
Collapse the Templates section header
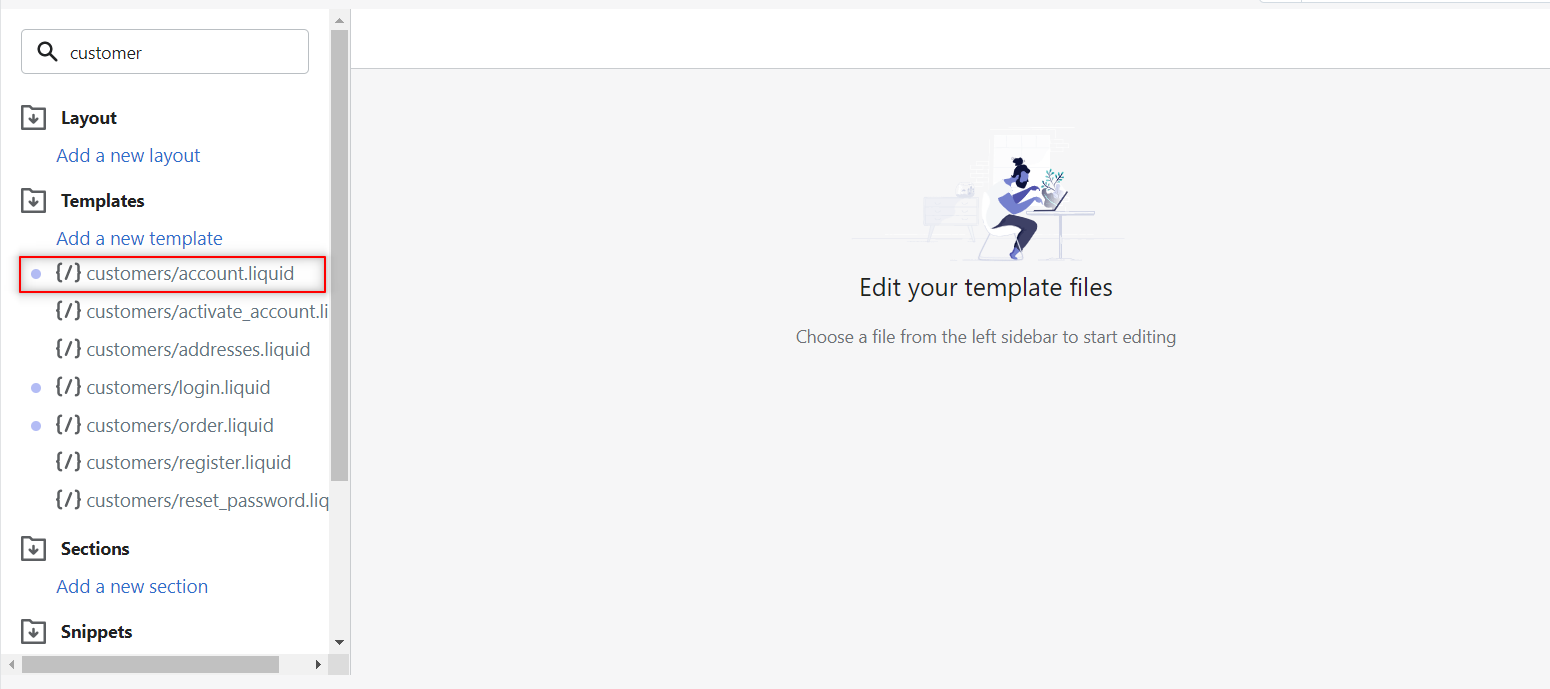click(102, 201)
